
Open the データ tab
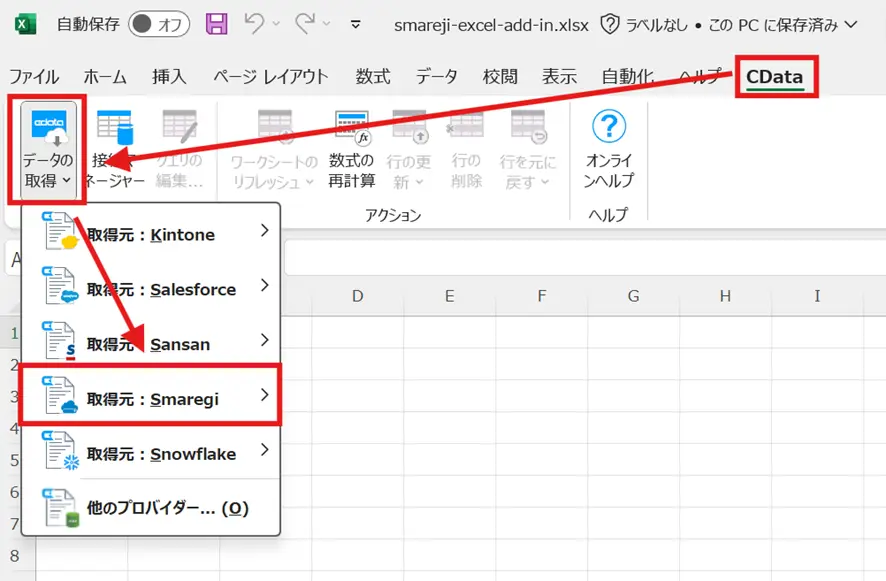coord(436,76)
